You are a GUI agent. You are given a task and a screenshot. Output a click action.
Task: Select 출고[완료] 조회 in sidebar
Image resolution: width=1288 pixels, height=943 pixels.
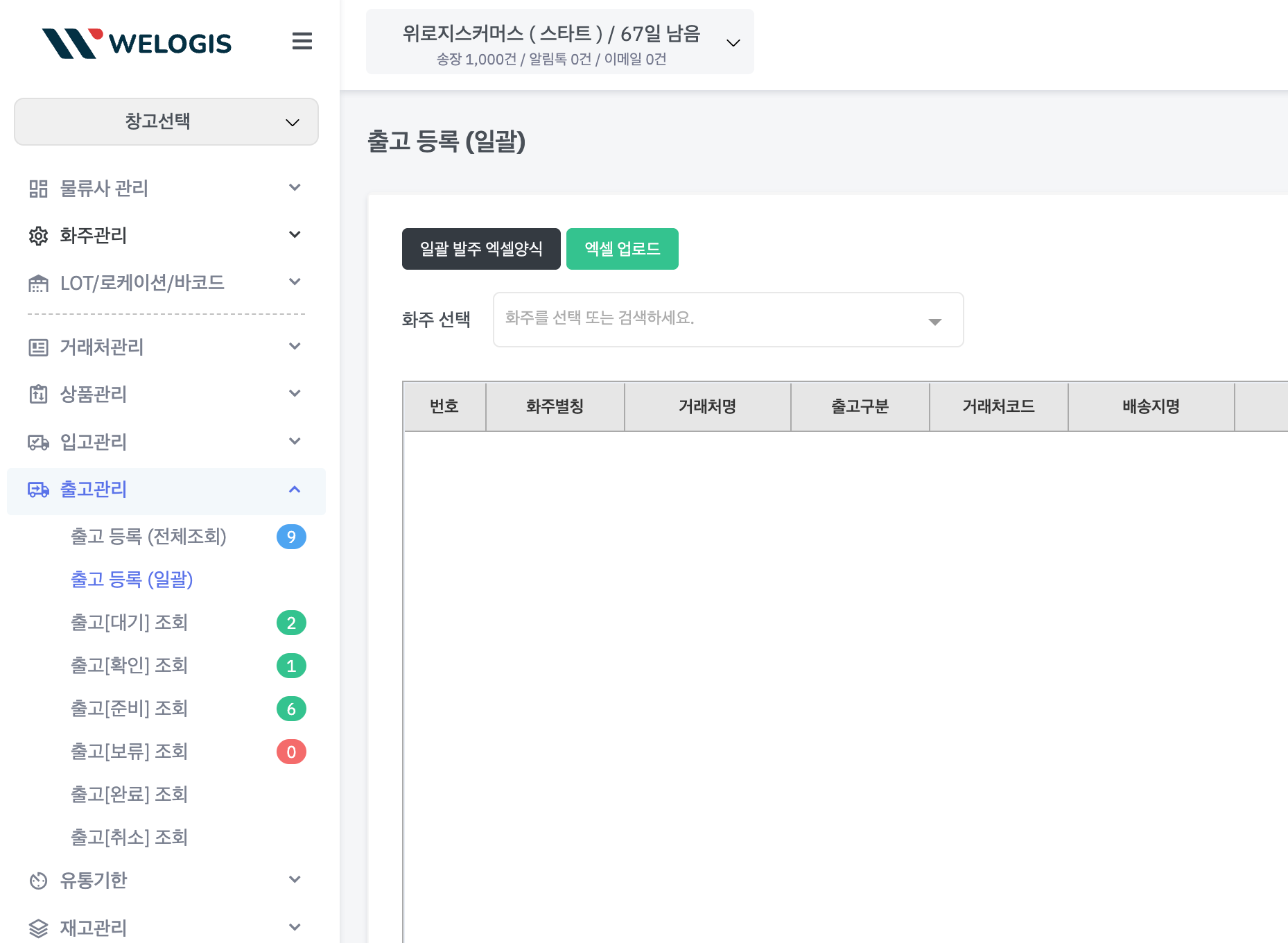[130, 795]
